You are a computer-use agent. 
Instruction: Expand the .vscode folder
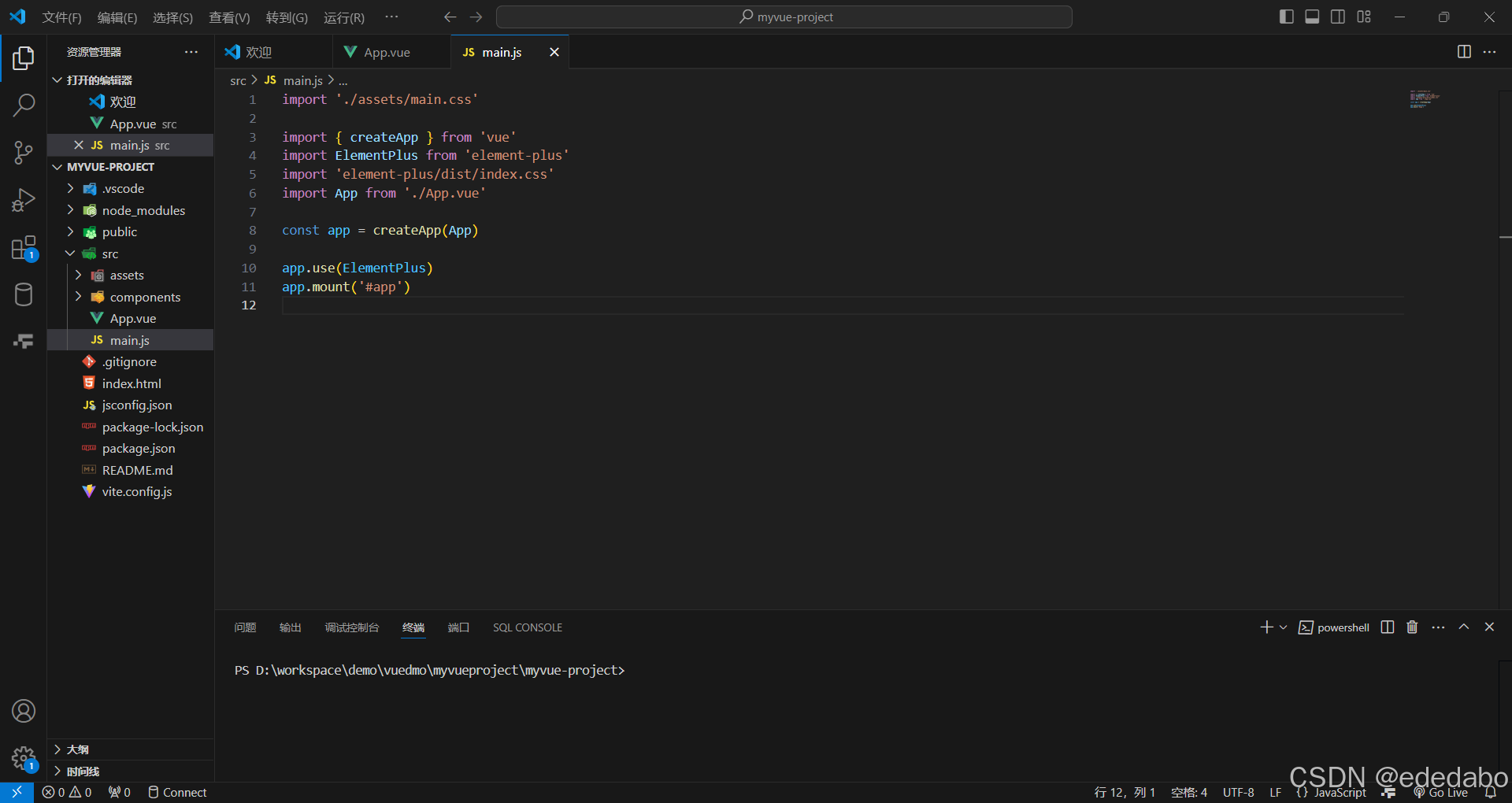click(70, 188)
